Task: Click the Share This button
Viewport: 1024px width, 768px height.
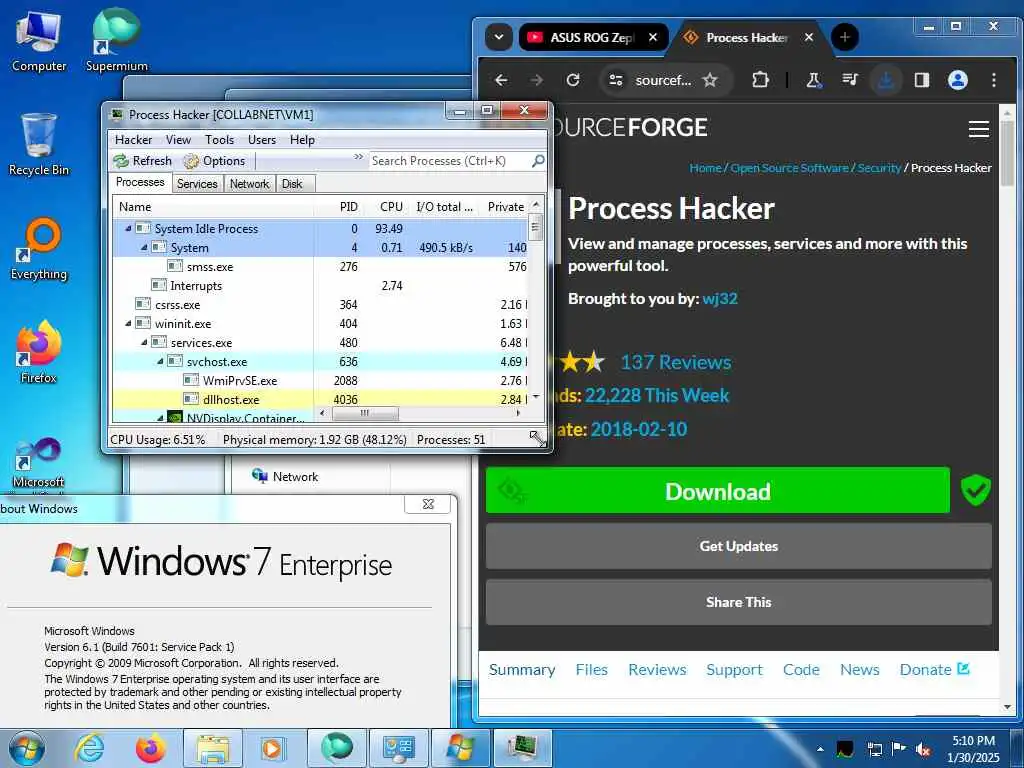Action: coord(739,602)
